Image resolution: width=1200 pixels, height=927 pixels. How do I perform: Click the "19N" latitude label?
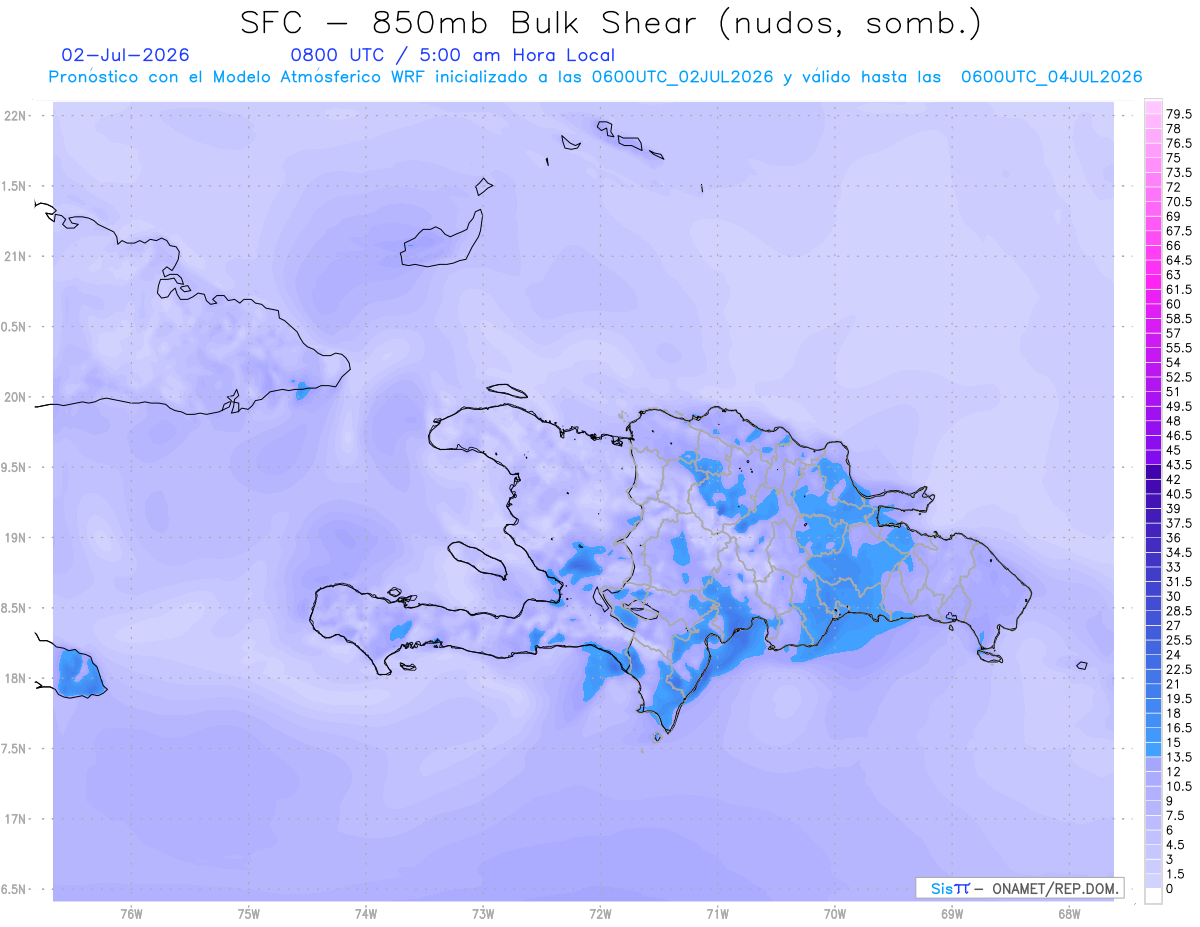[15, 538]
